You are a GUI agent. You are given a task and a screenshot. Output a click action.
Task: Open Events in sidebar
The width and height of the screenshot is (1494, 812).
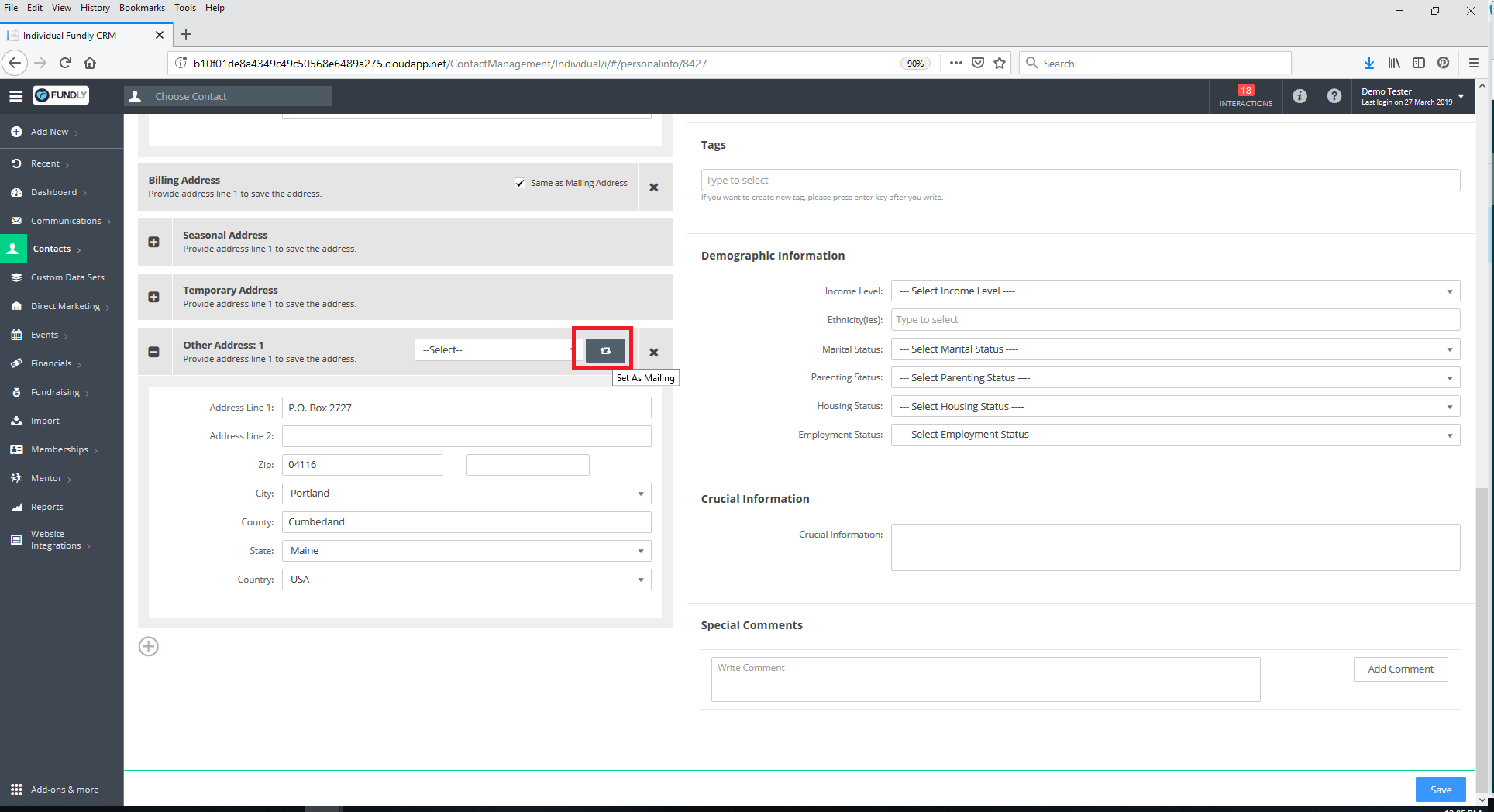tap(44, 335)
